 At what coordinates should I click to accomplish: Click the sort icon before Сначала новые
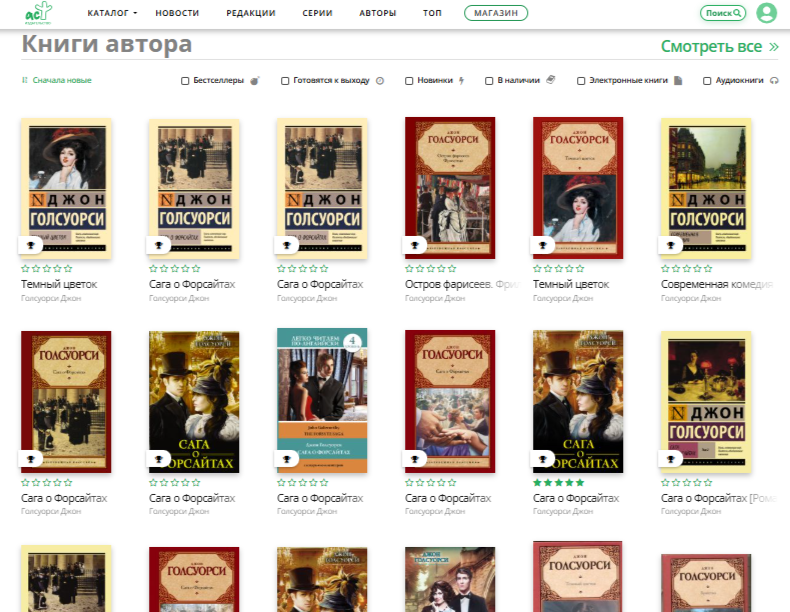[24, 80]
